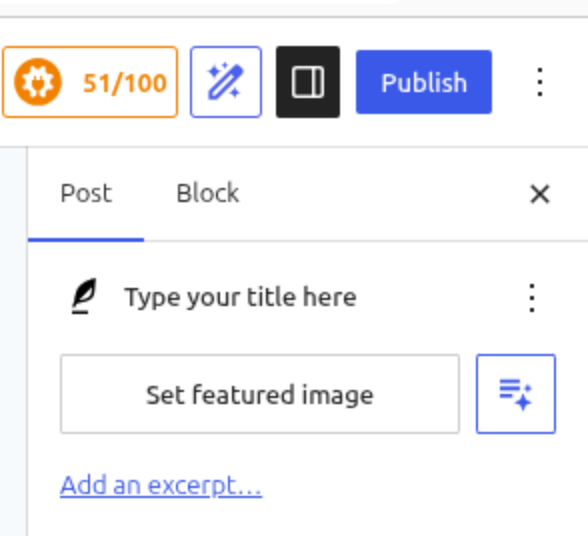
Task: Generate with the AI sparkle text icon
Action: 516,394
